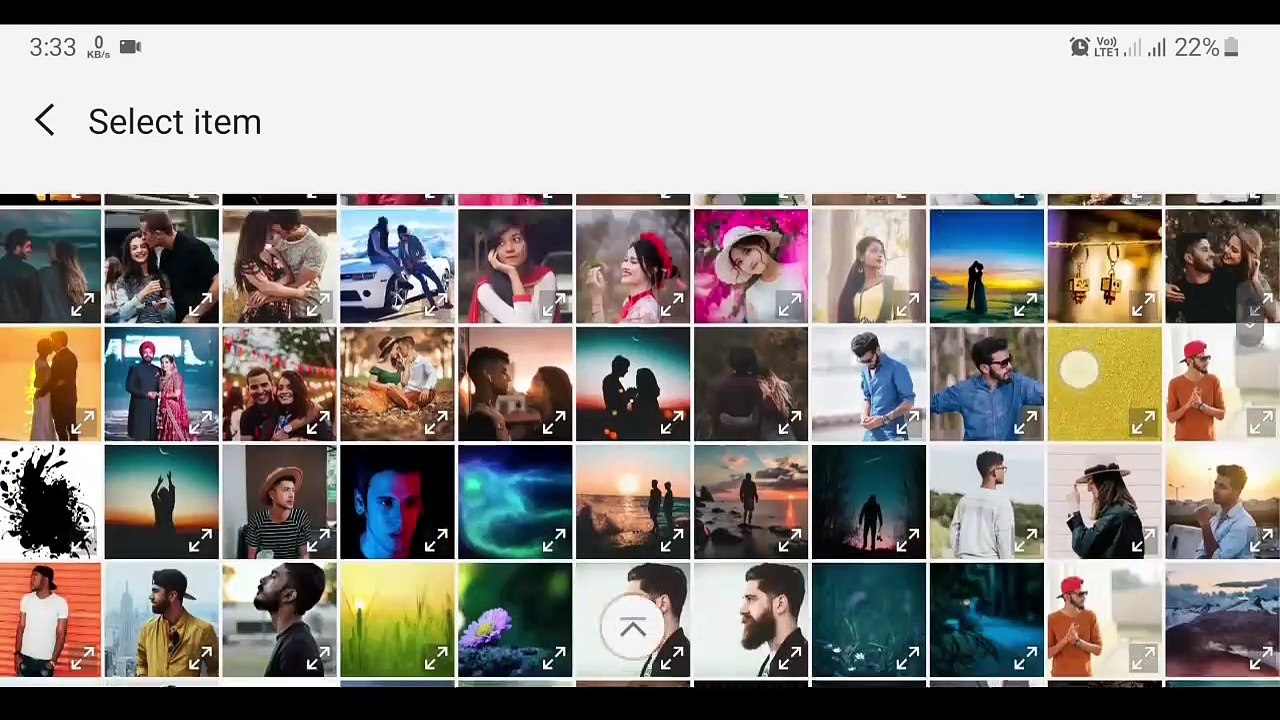Expand preview of hanging robot earrings photo
The width and height of the screenshot is (1280, 720).
click(1145, 305)
